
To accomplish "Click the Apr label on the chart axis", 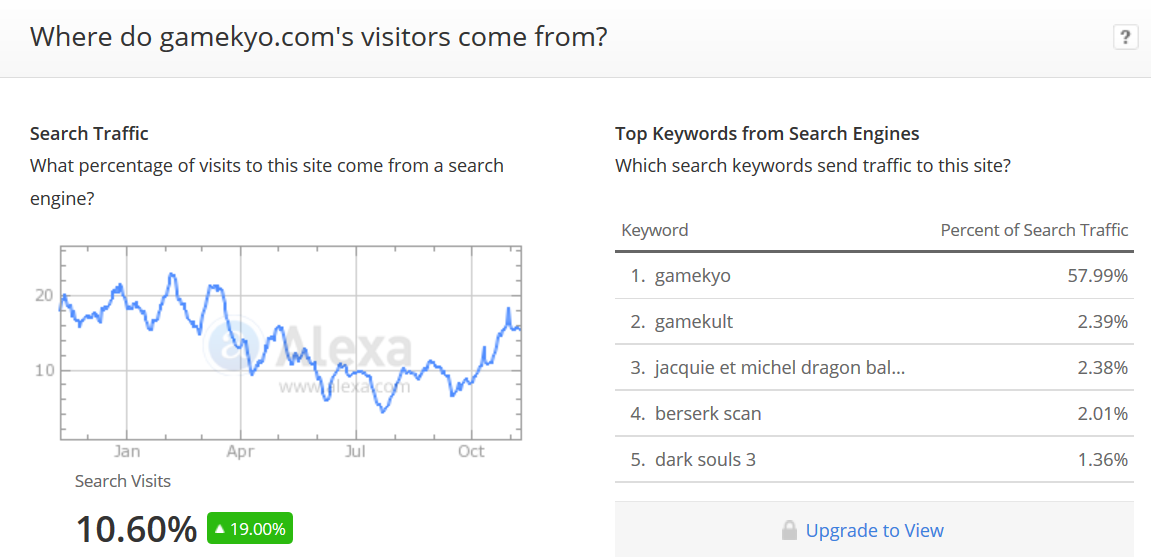I will pos(241,451).
